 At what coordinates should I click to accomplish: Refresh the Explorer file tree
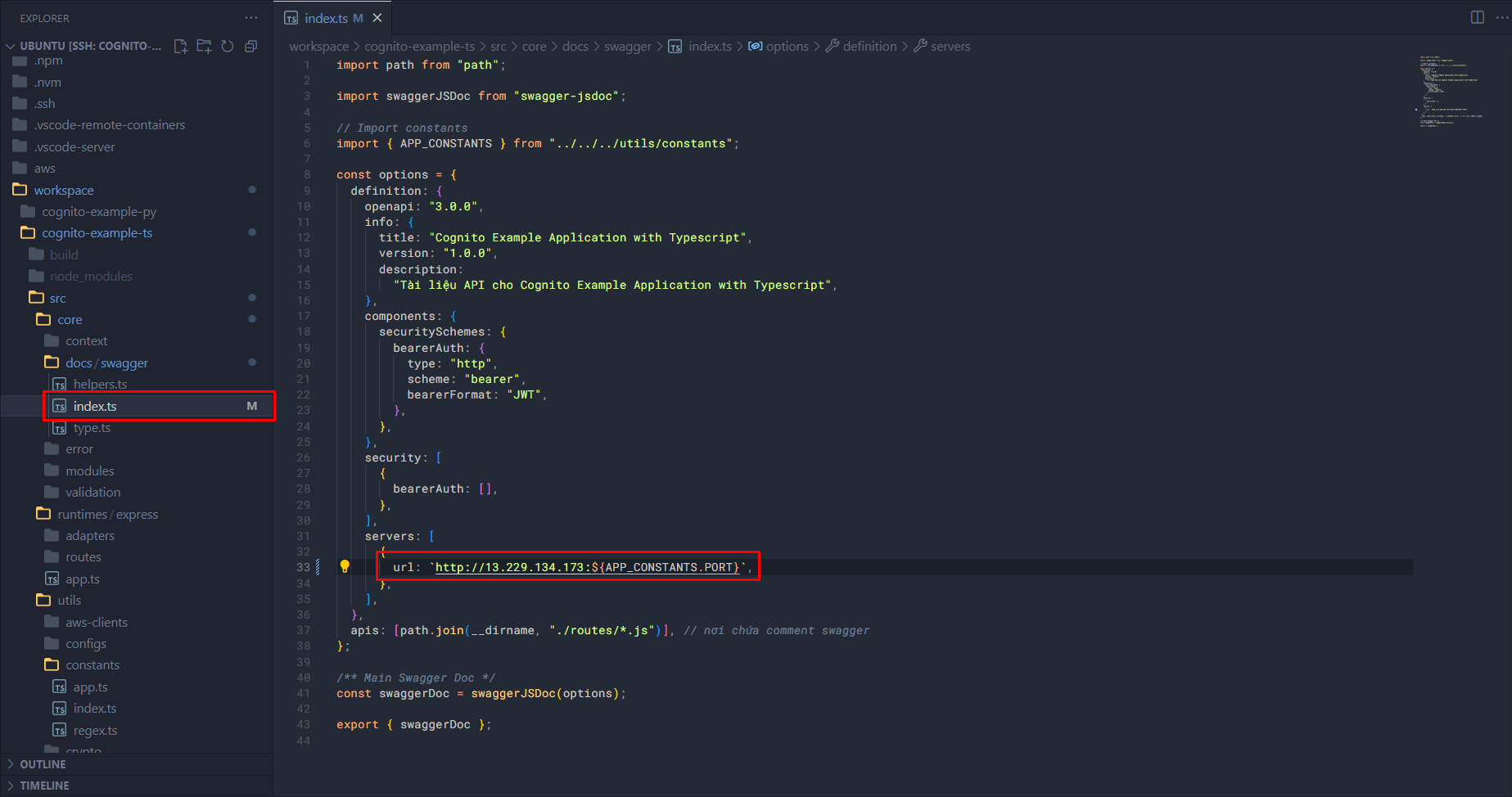click(x=228, y=47)
